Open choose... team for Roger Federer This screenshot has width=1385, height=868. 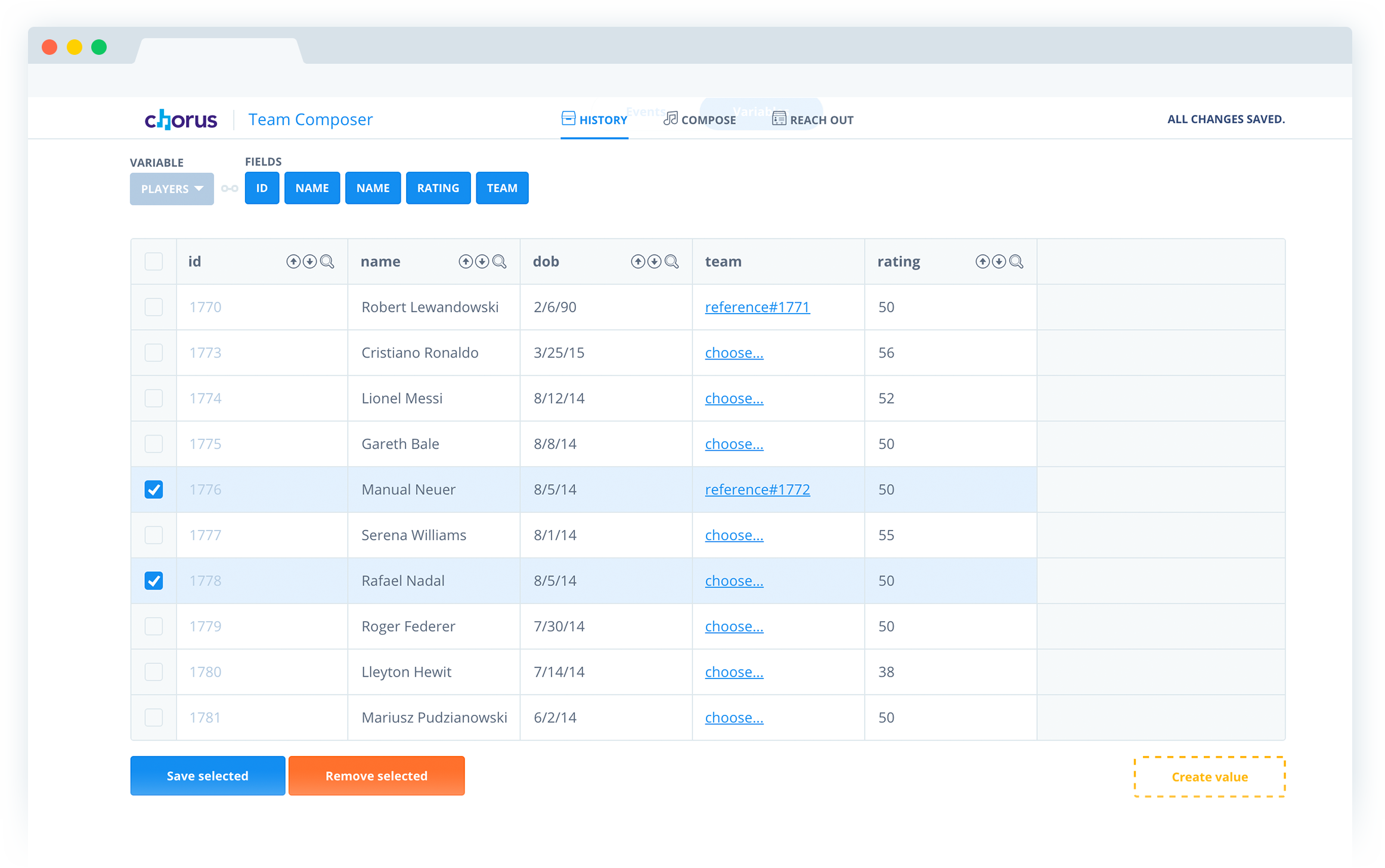[734, 626]
